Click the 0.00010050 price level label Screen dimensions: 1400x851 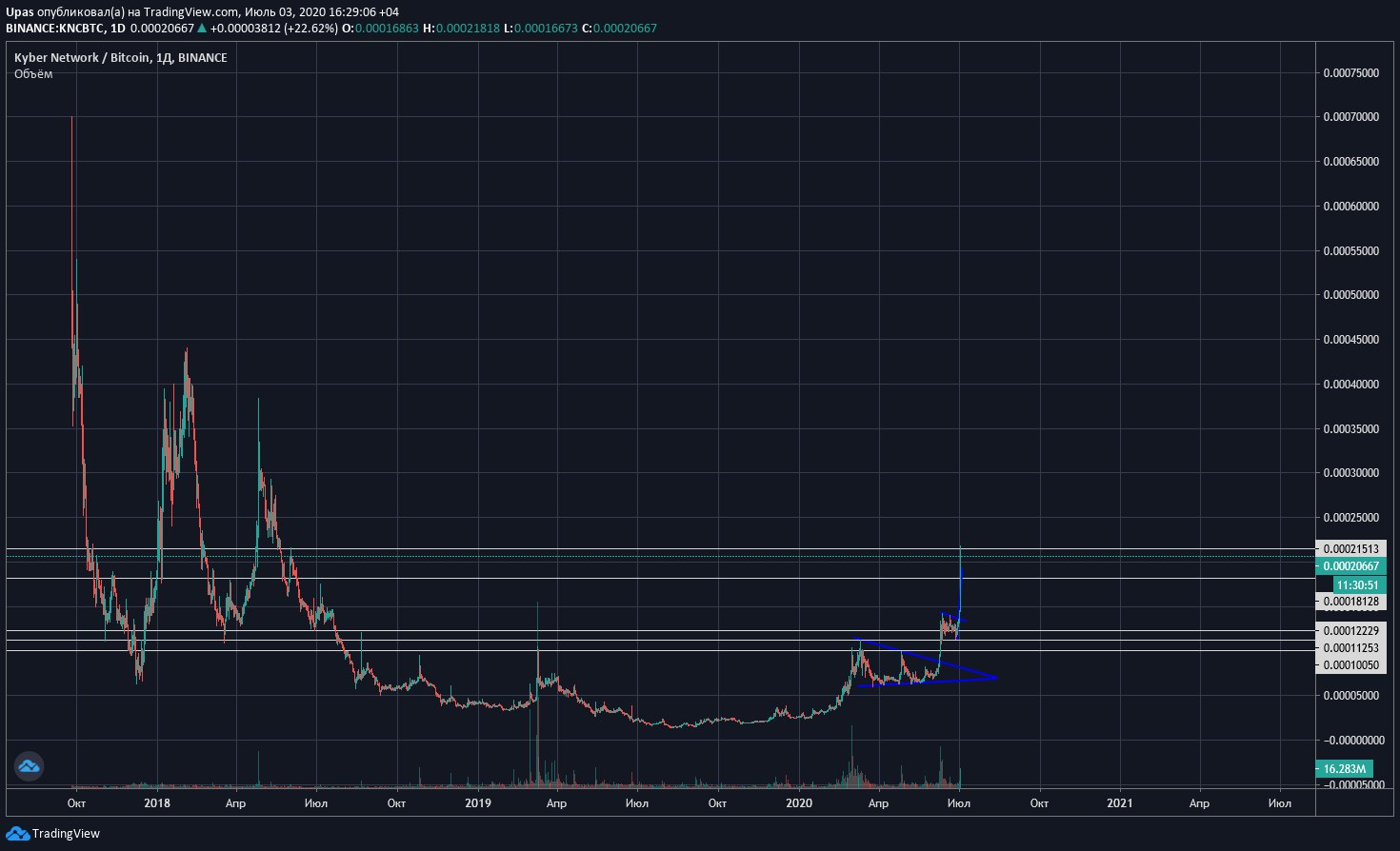(x=1350, y=665)
